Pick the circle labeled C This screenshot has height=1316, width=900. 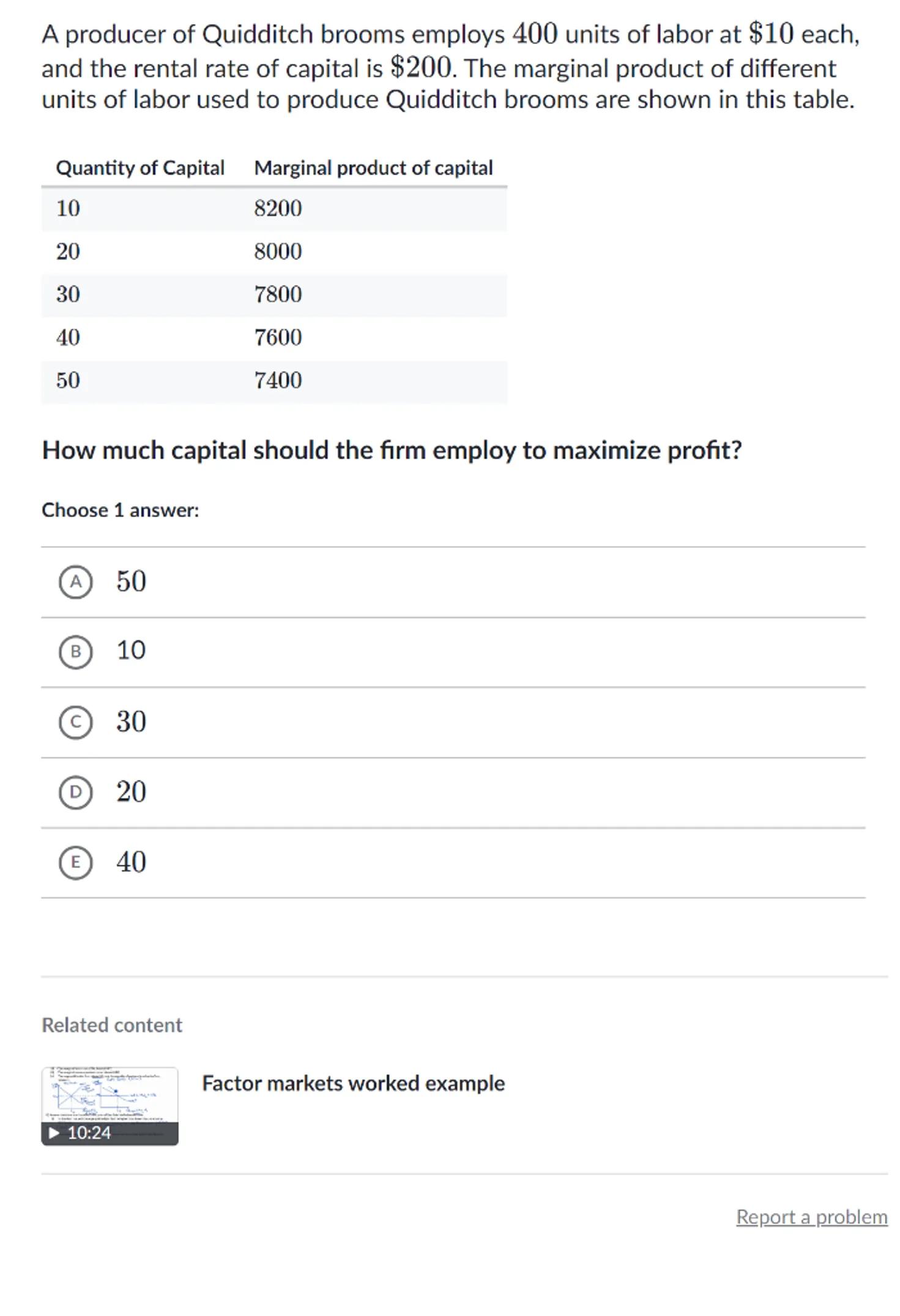tap(76, 722)
